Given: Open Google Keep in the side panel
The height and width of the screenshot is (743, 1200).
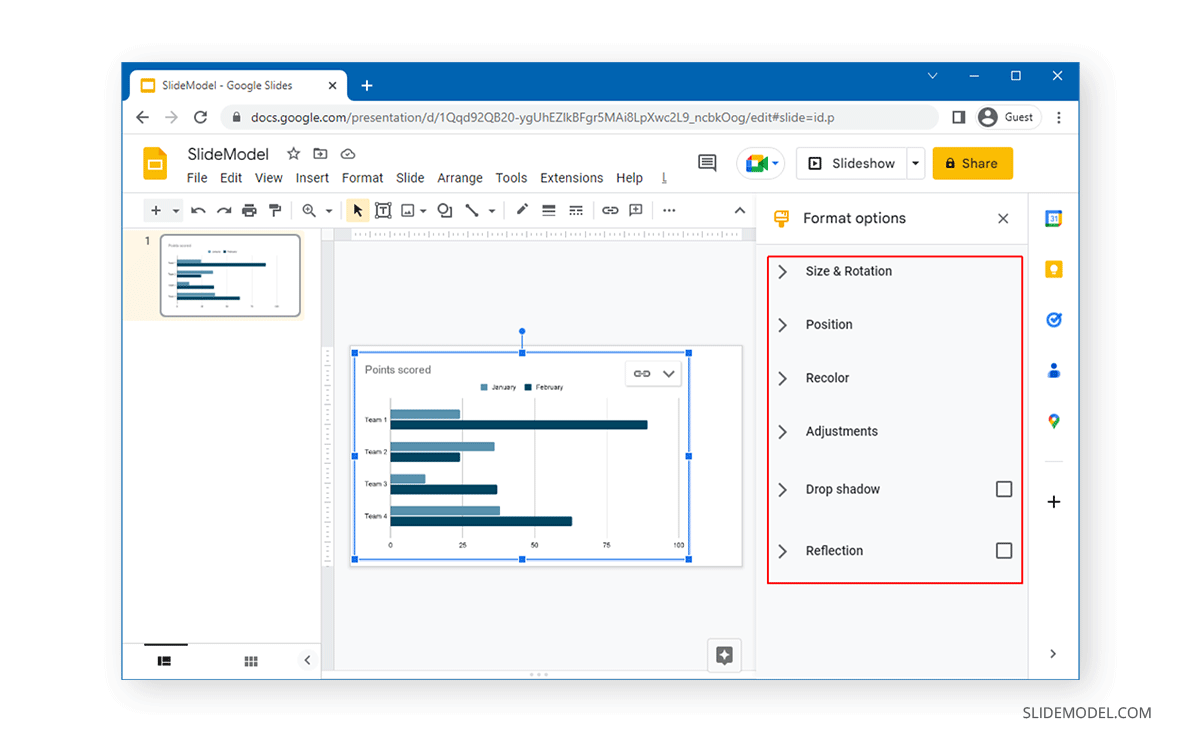Looking at the screenshot, I should click(x=1053, y=269).
